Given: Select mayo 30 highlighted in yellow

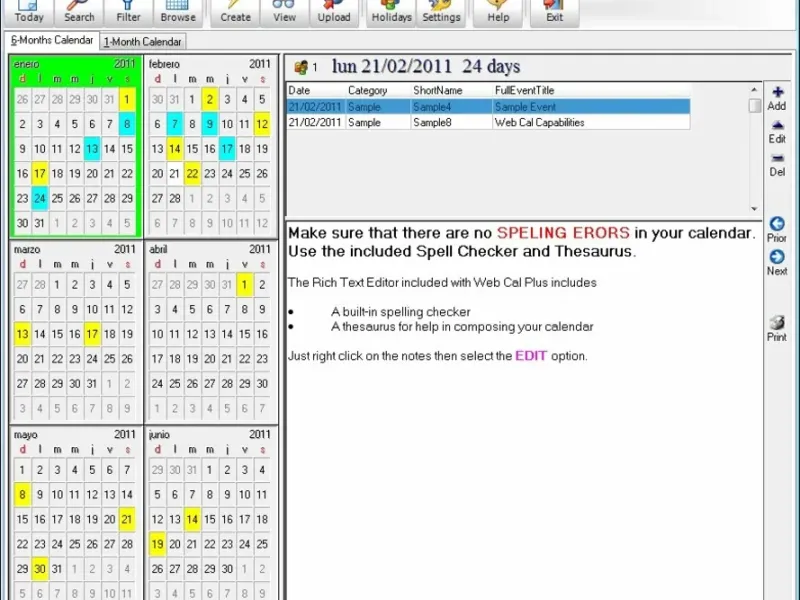Looking at the screenshot, I should (40, 568).
